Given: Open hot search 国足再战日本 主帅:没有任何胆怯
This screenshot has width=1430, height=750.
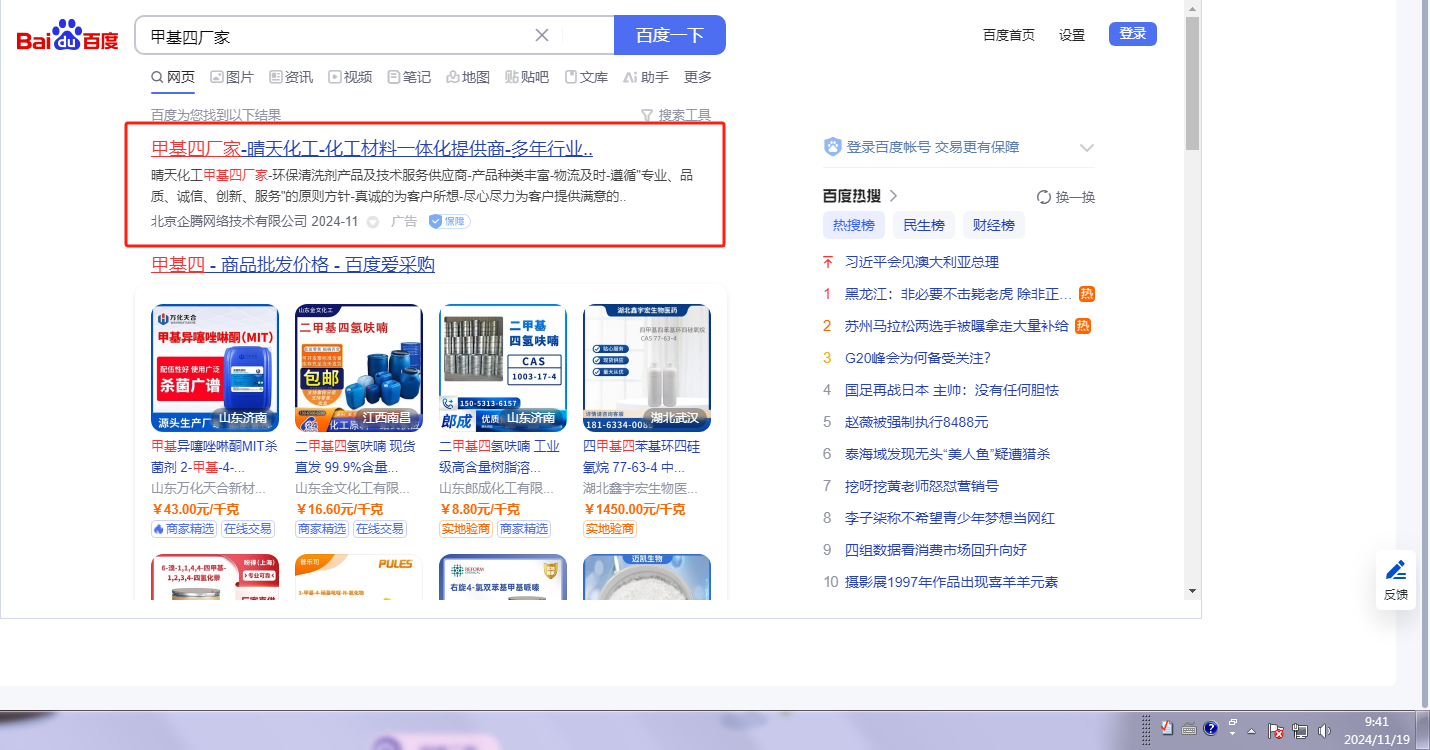Looking at the screenshot, I should tap(952, 390).
